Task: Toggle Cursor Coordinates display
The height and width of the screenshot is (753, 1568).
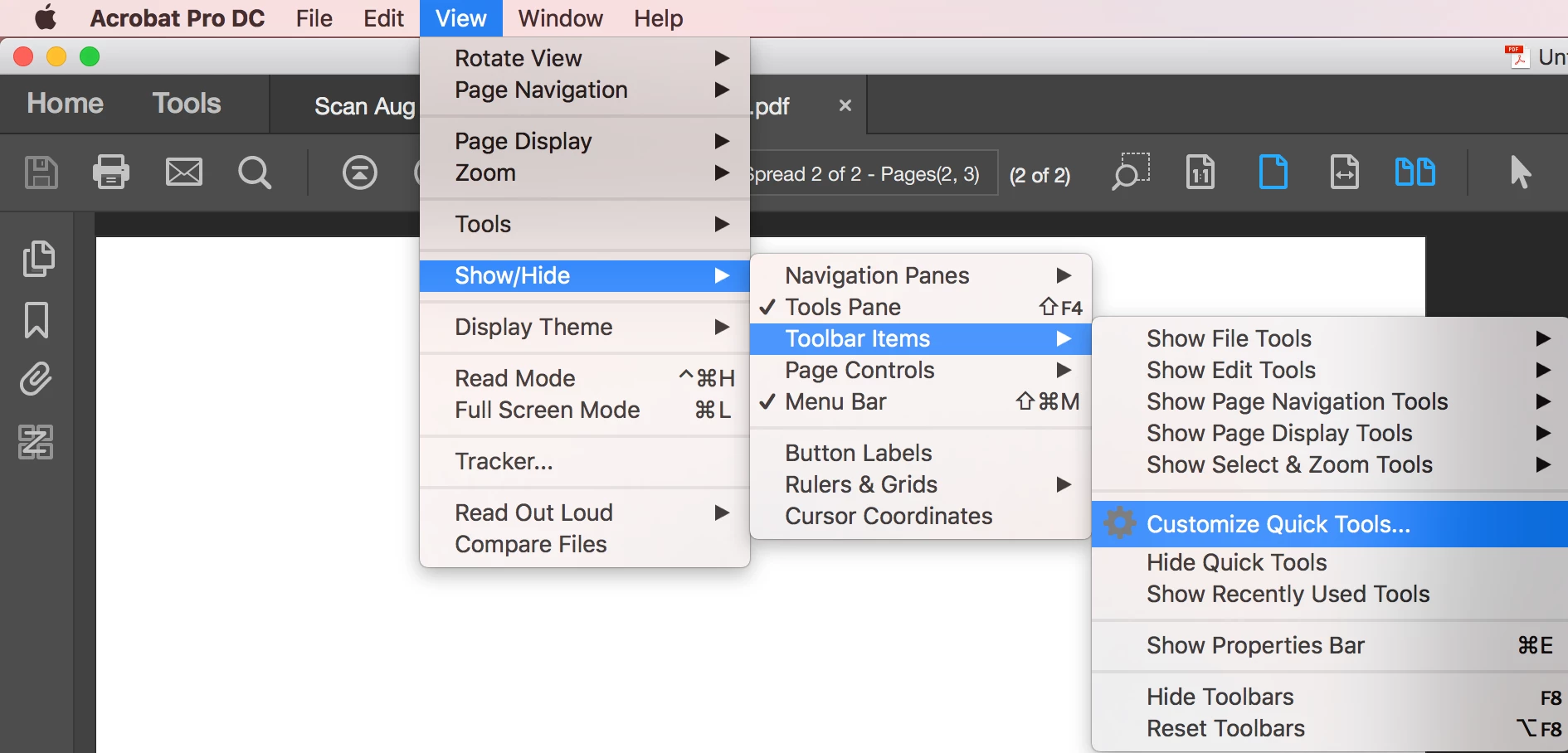Action: pos(920,516)
